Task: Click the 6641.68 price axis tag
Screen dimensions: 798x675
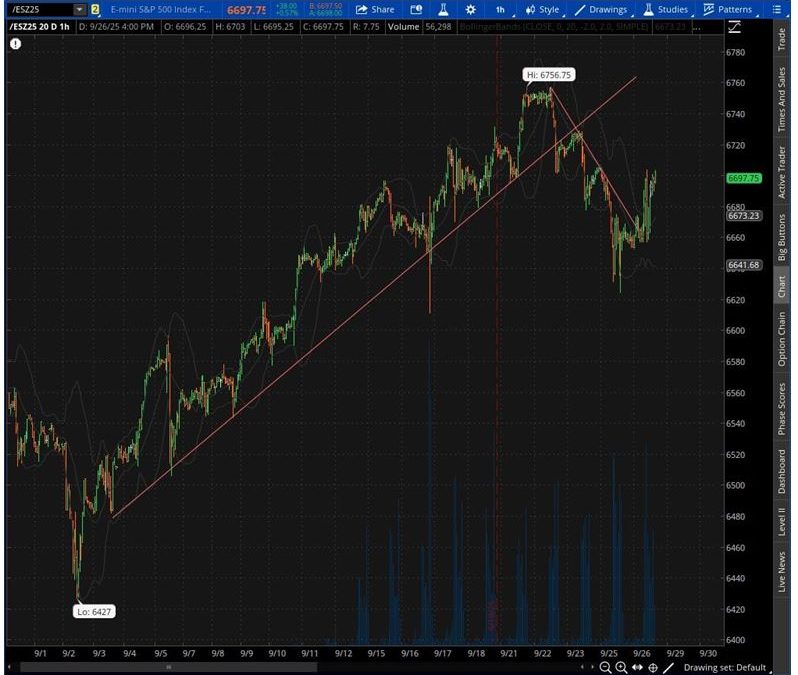Action: (744, 265)
